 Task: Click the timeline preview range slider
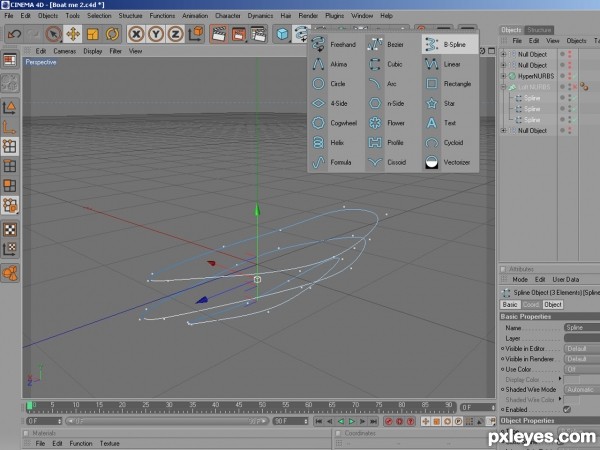[167, 421]
